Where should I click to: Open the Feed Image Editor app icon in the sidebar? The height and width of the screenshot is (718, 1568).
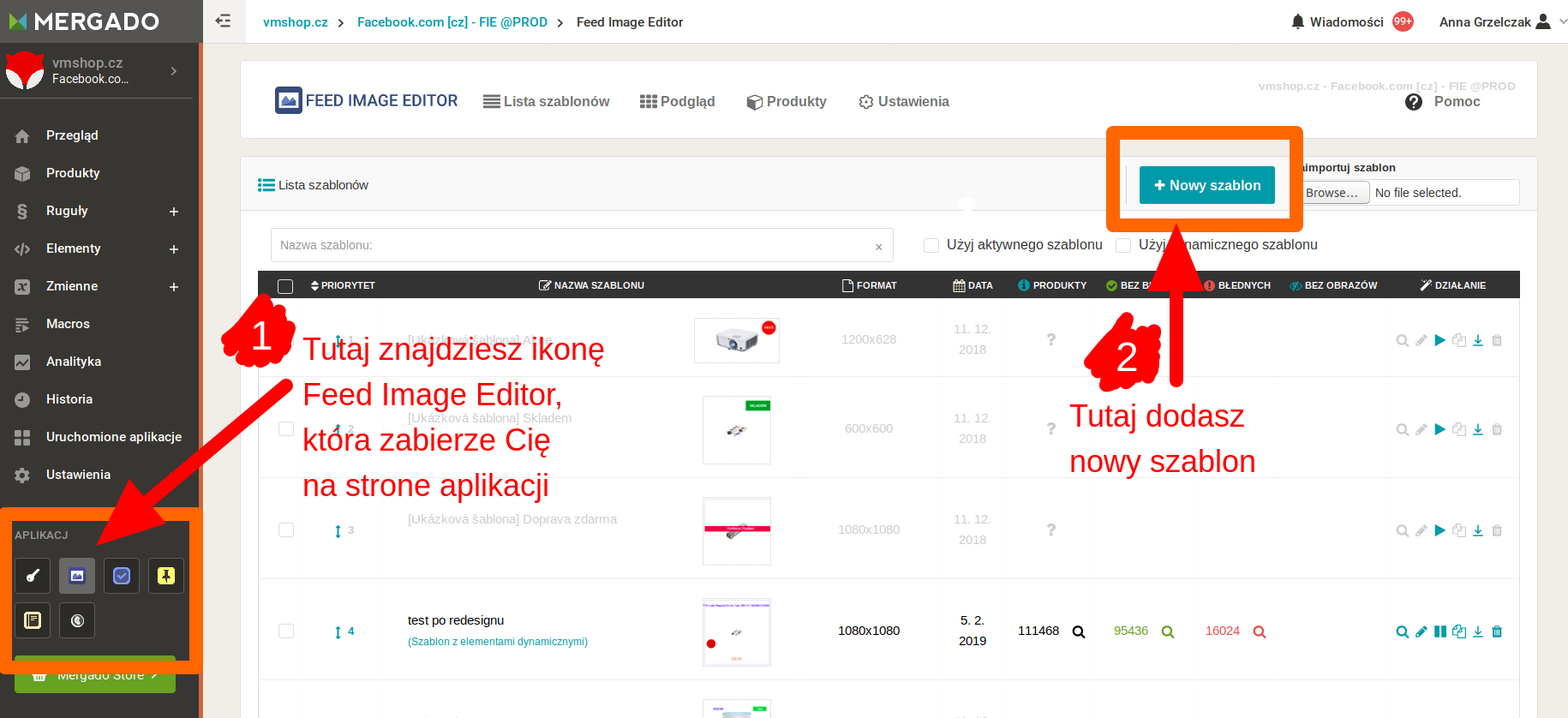pyautogui.click(x=77, y=576)
